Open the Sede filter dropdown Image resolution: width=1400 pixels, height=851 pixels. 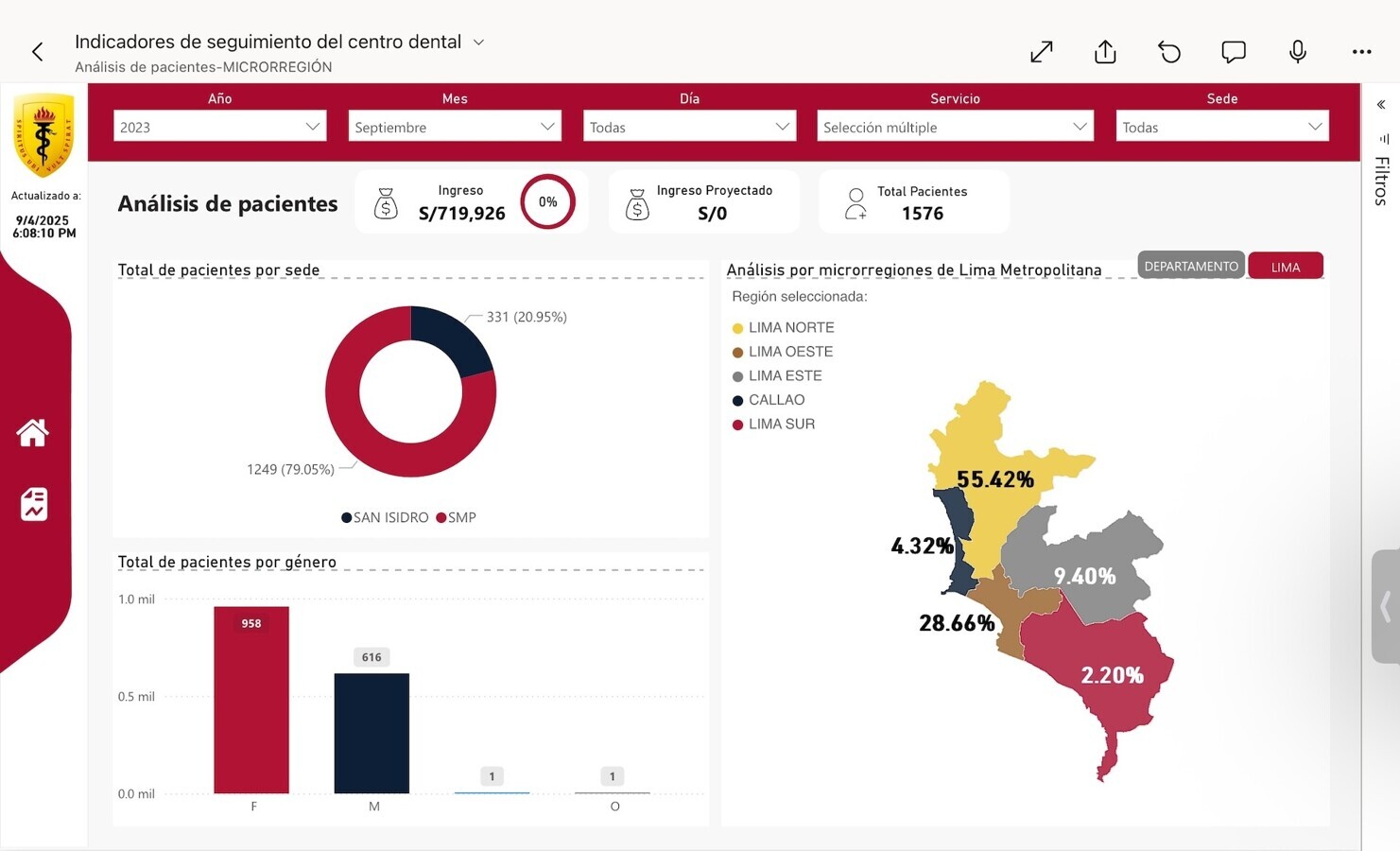1221,127
